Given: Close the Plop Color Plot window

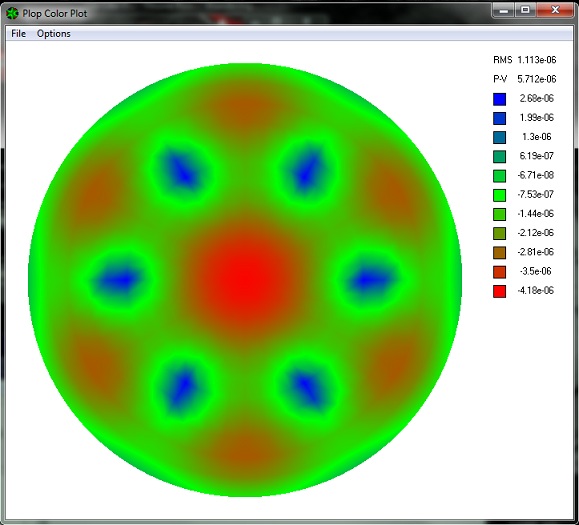Looking at the screenshot, I should pyautogui.click(x=555, y=10).
